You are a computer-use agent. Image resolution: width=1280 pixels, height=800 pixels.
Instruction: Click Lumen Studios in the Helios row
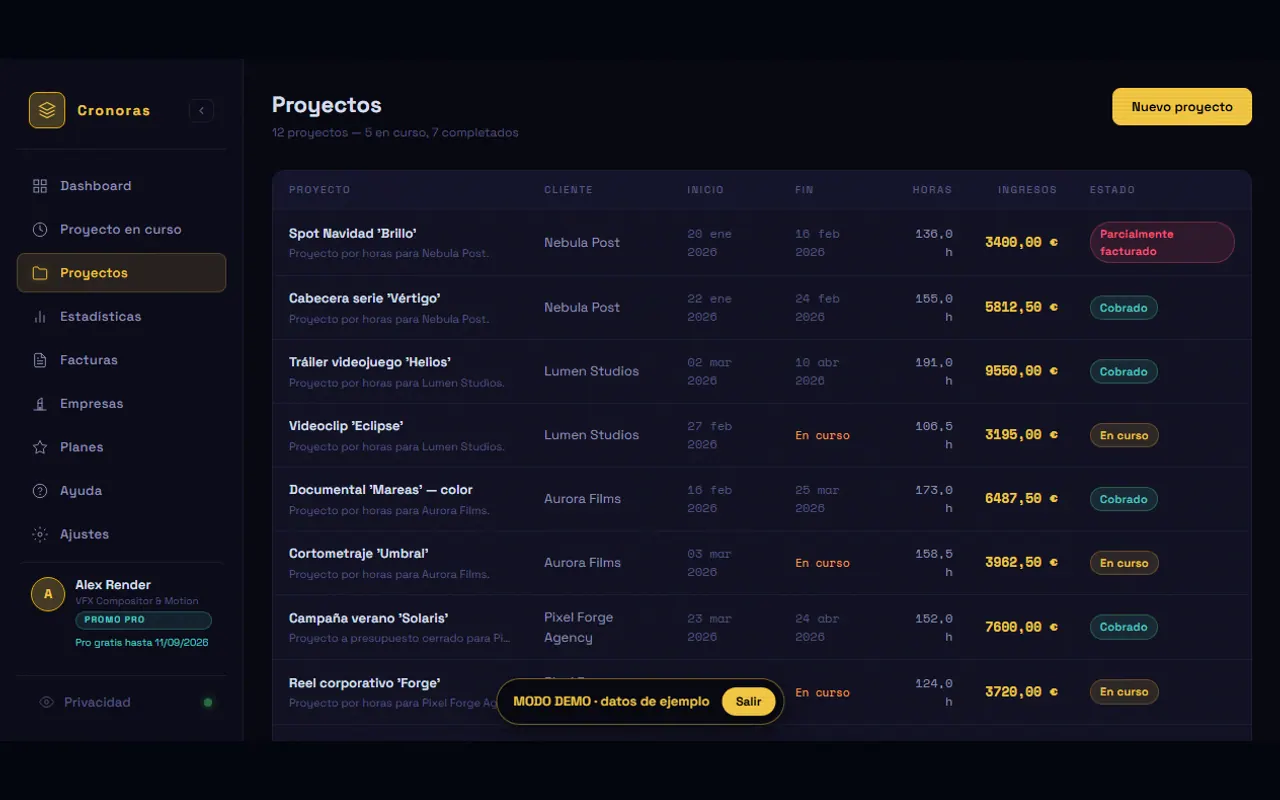(x=591, y=371)
